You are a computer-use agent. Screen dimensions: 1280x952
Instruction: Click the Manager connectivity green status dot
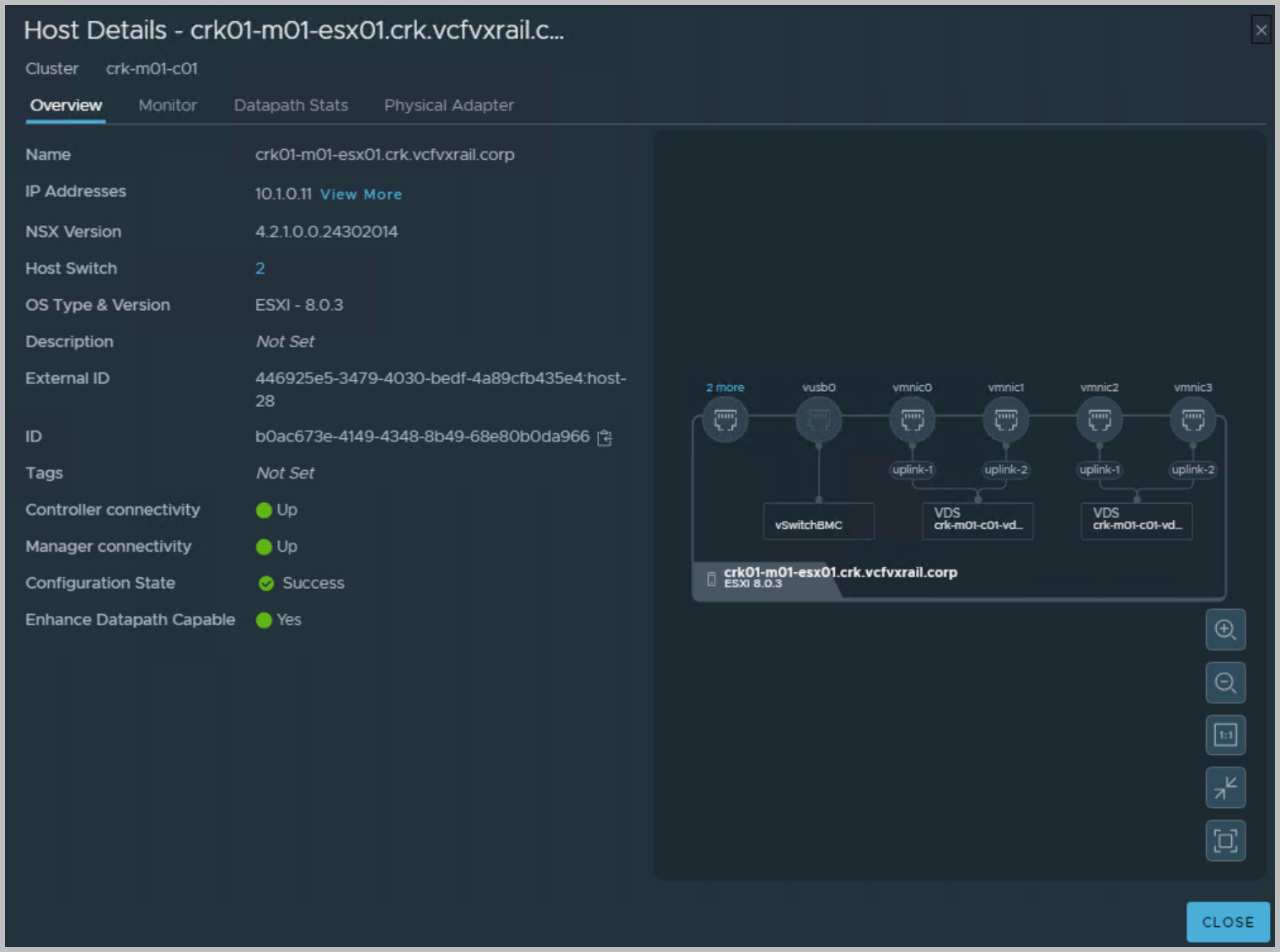coord(264,547)
